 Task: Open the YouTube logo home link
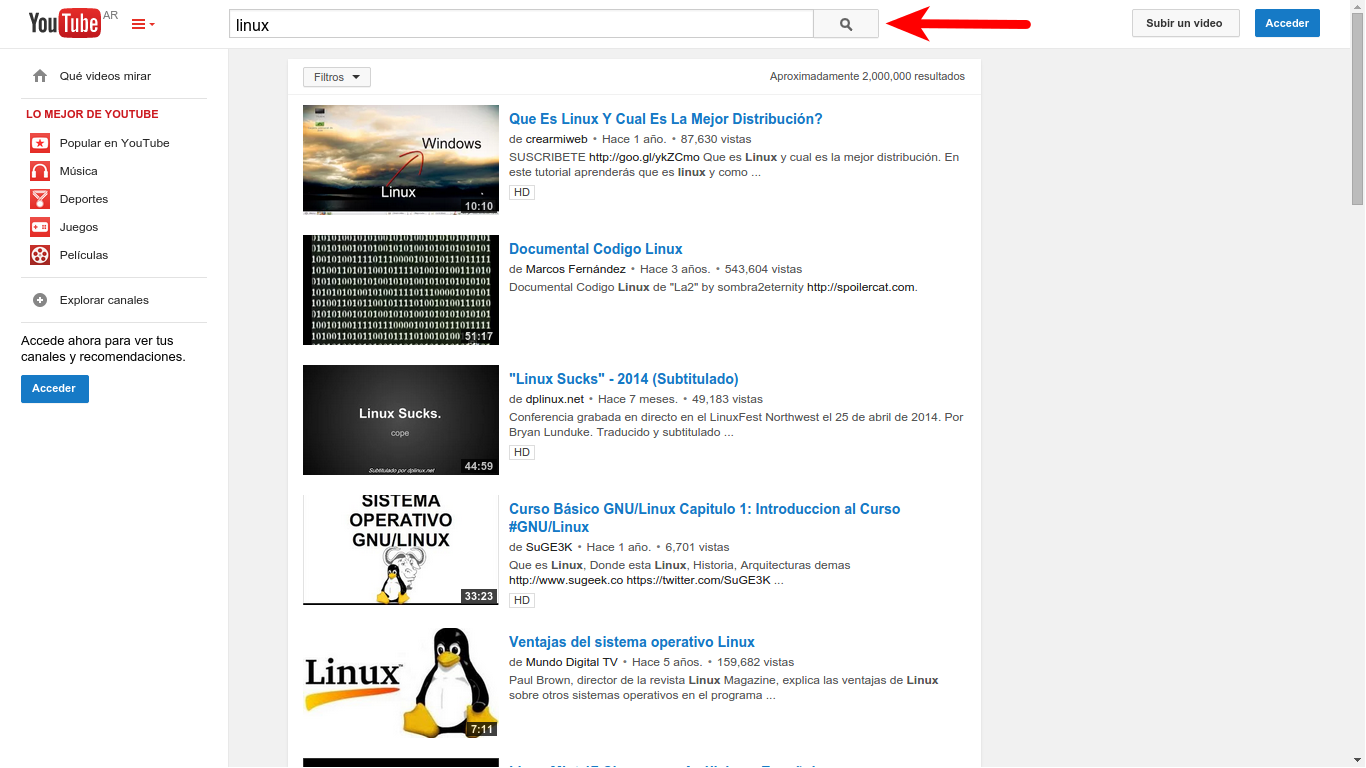coord(65,22)
